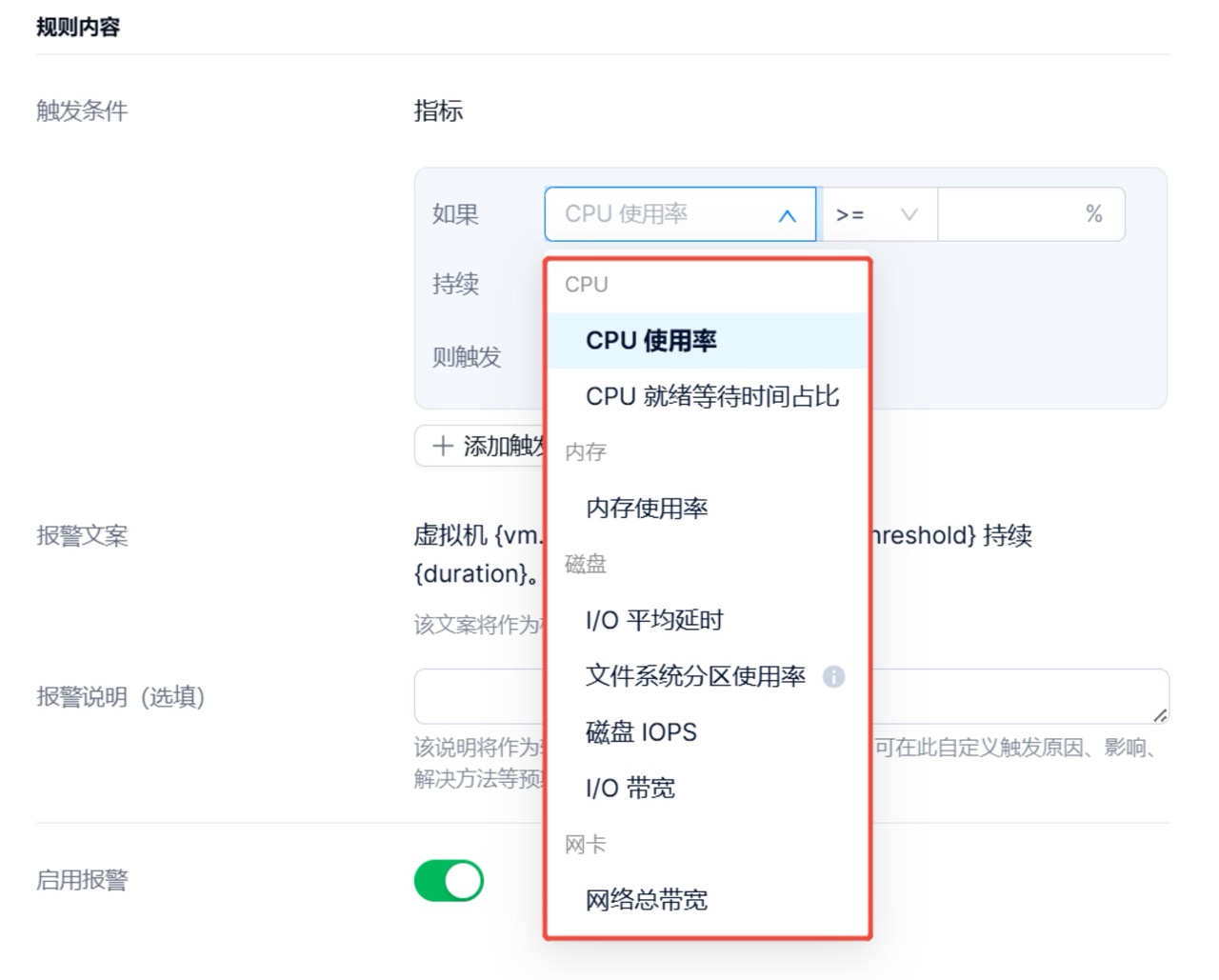This screenshot has width=1219, height=980.
Task: Toggle the 启用报警 switch off
Action: click(449, 881)
